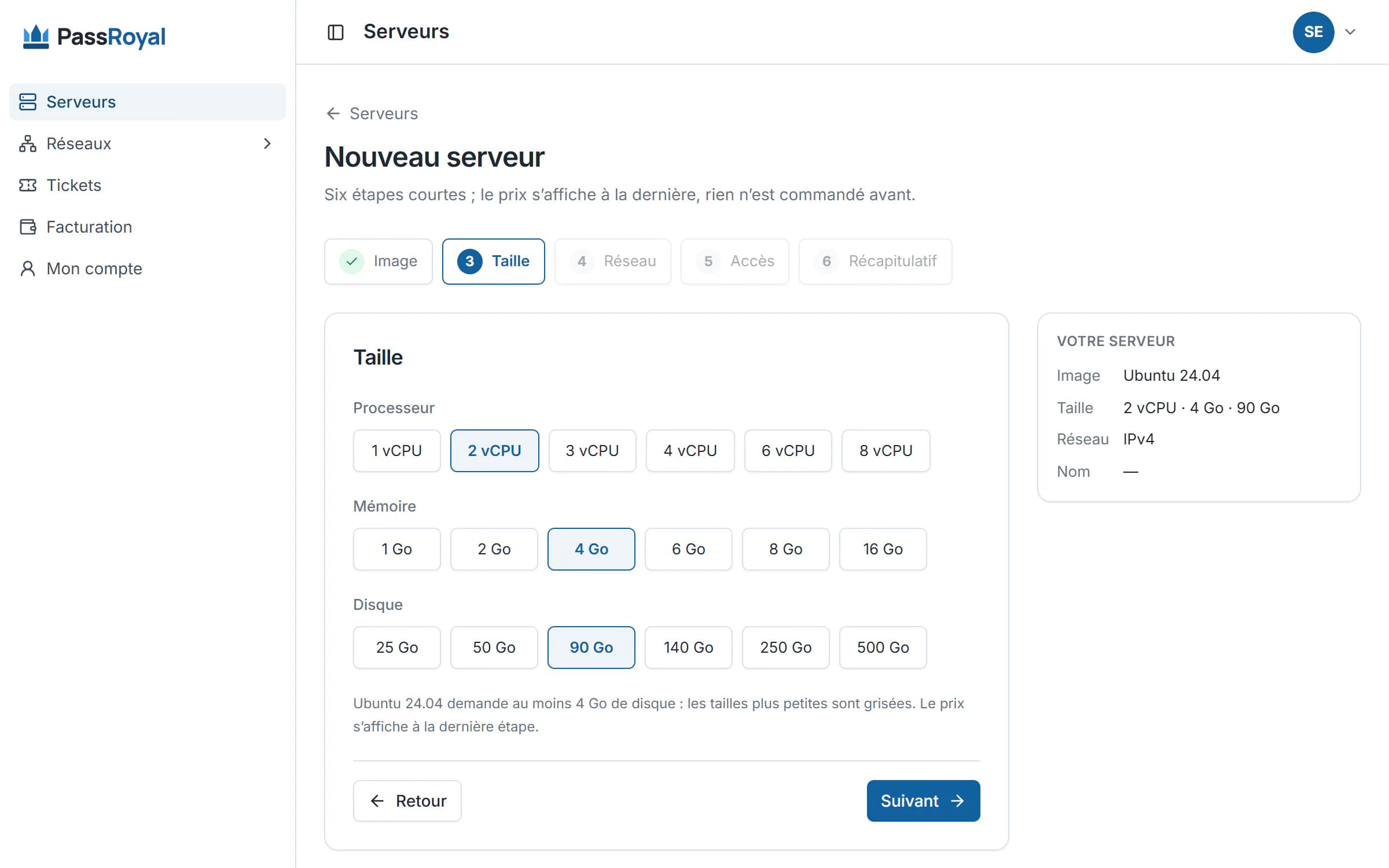Viewport: 1389px width, 868px height.
Task: Toggle the sidebar panel icon
Action: coord(336,32)
